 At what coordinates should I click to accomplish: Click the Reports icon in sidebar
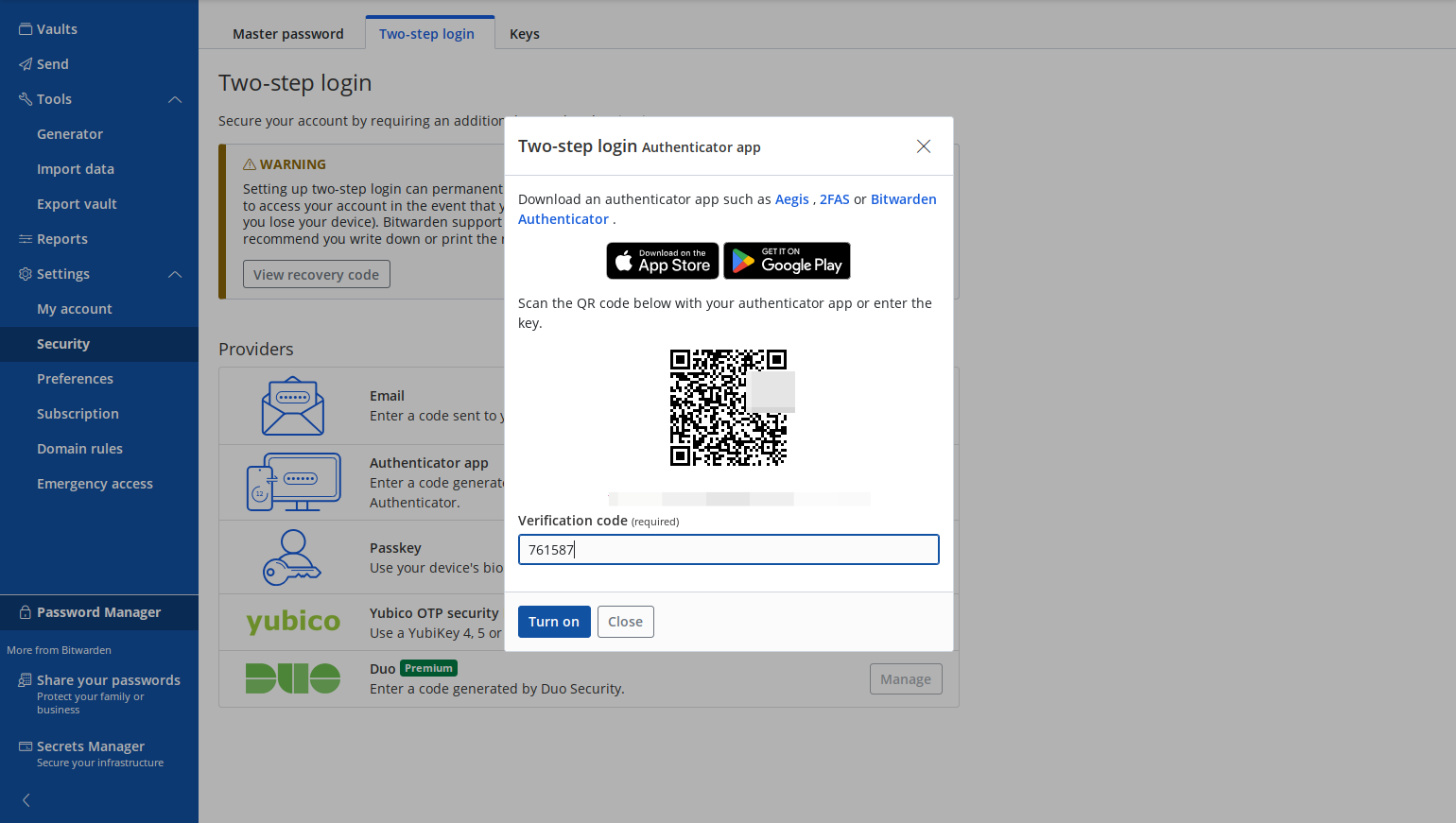coord(26,239)
